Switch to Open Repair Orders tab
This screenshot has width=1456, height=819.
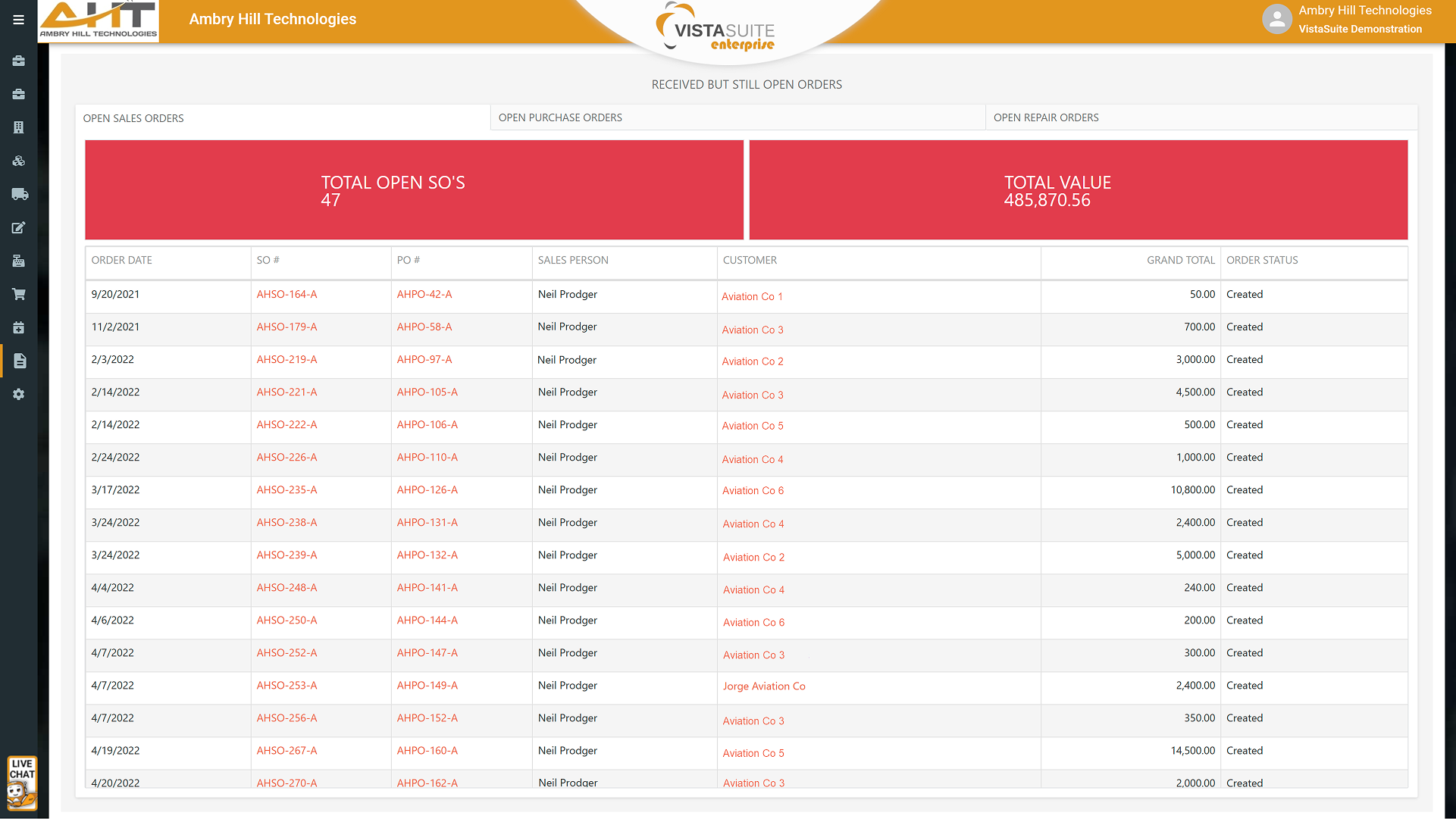[1046, 117]
